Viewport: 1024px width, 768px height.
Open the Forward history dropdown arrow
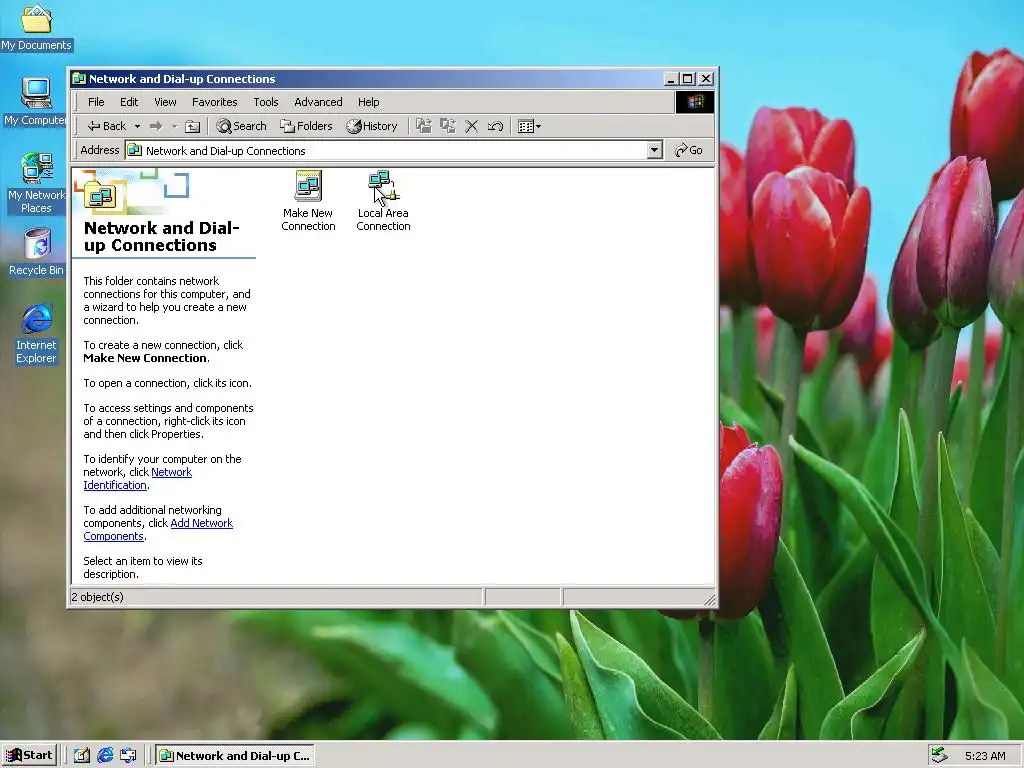pyautogui.click(x=174, y=126)
